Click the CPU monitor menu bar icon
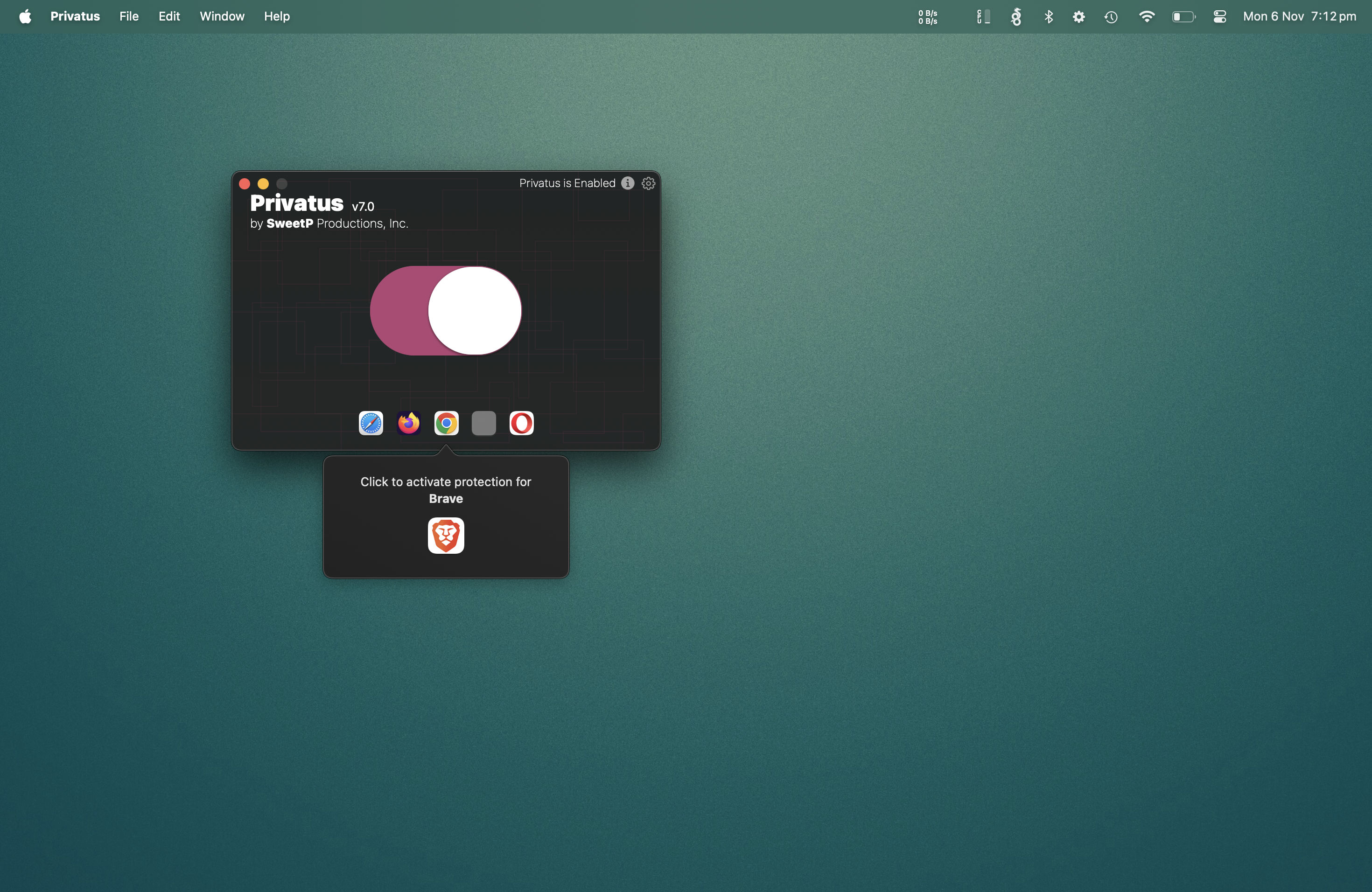The width and height of the screenshot is (1372, 892). (983, 17)
